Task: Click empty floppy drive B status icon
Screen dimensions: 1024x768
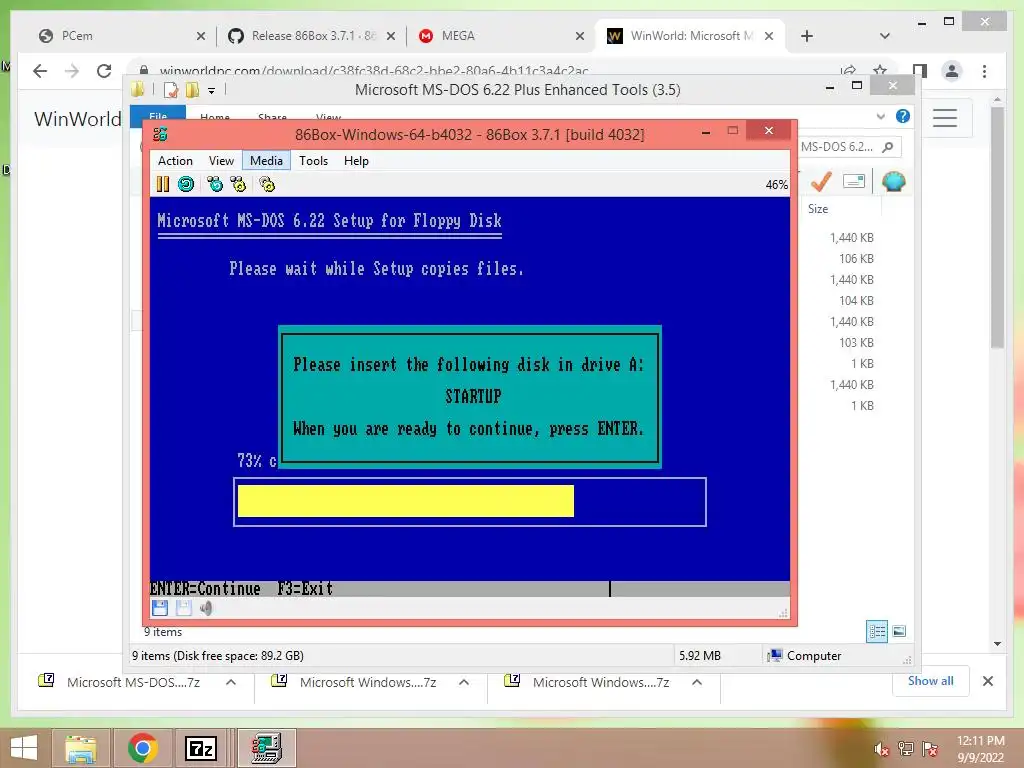Action: pos(184,608)
